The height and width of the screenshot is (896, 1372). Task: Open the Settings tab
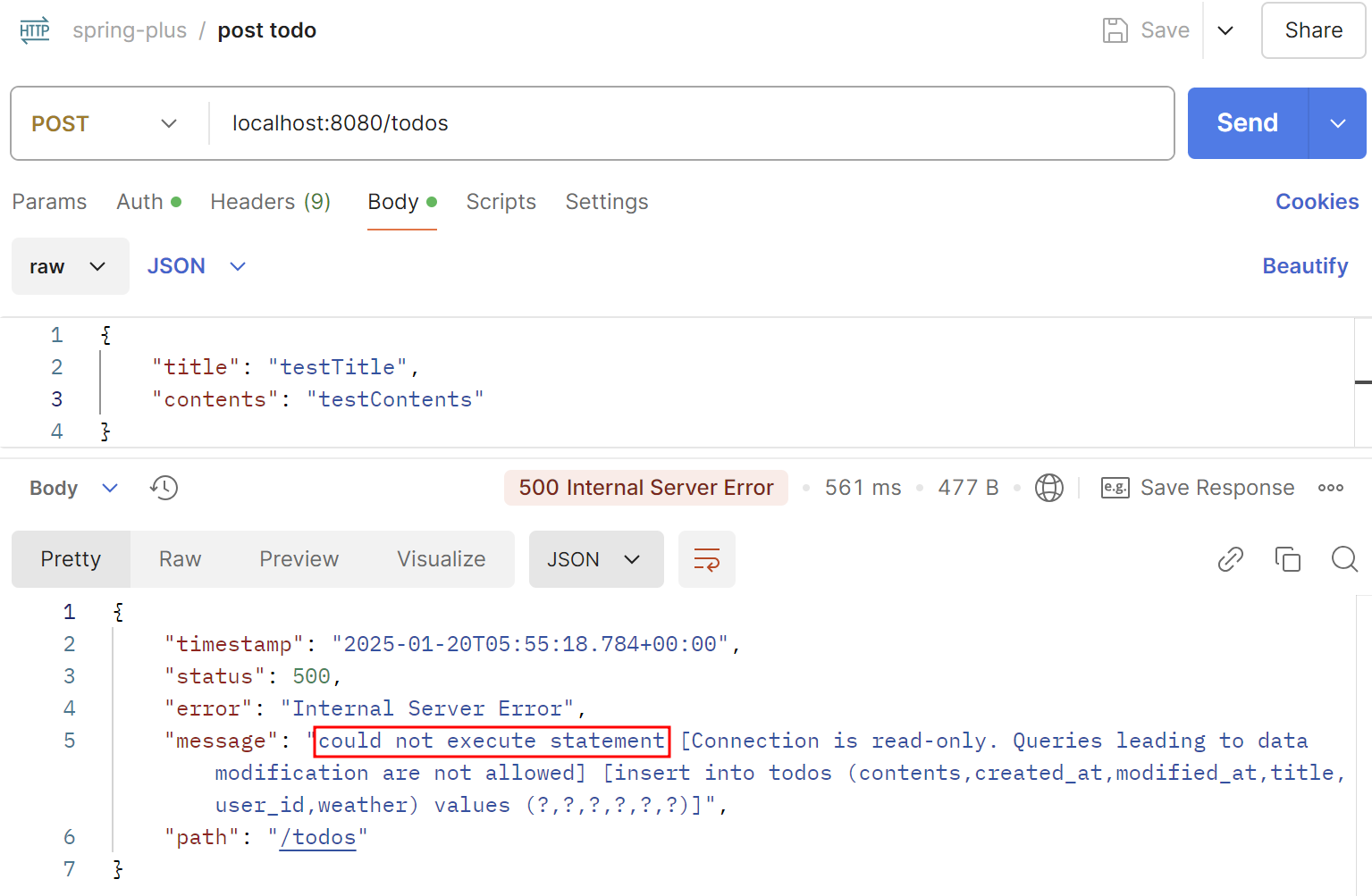(x=607, y=202)
